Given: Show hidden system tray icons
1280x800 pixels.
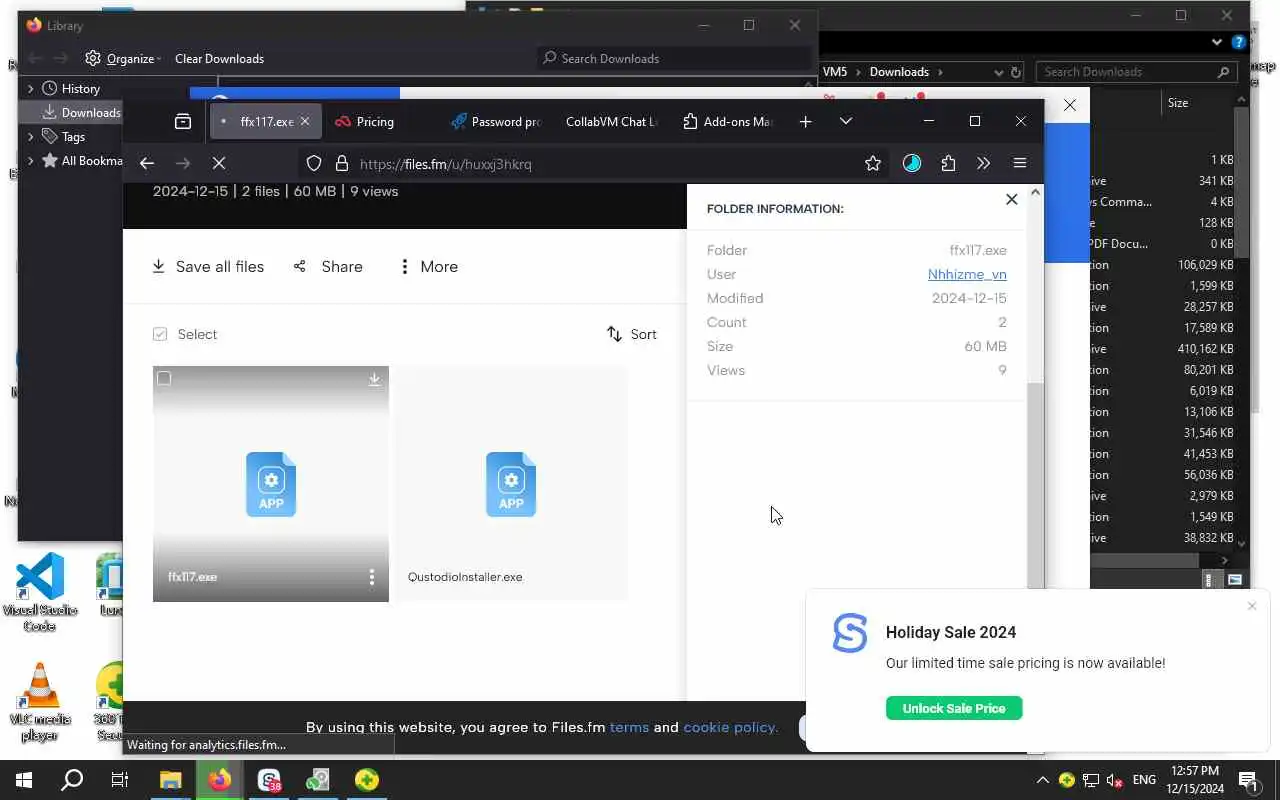Looking at the screenshot, I should coord(1042,780).
